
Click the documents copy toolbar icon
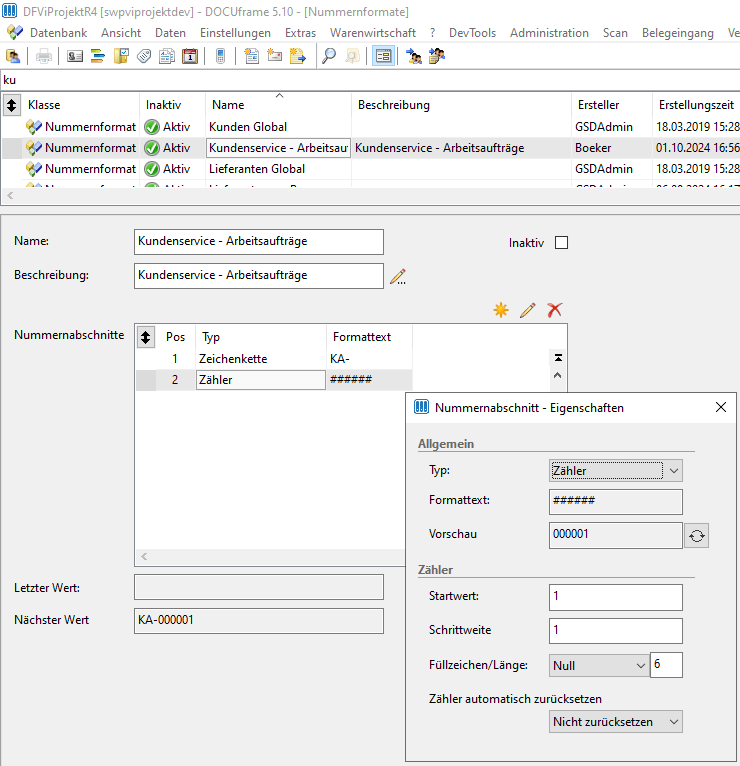coord(167,57)
